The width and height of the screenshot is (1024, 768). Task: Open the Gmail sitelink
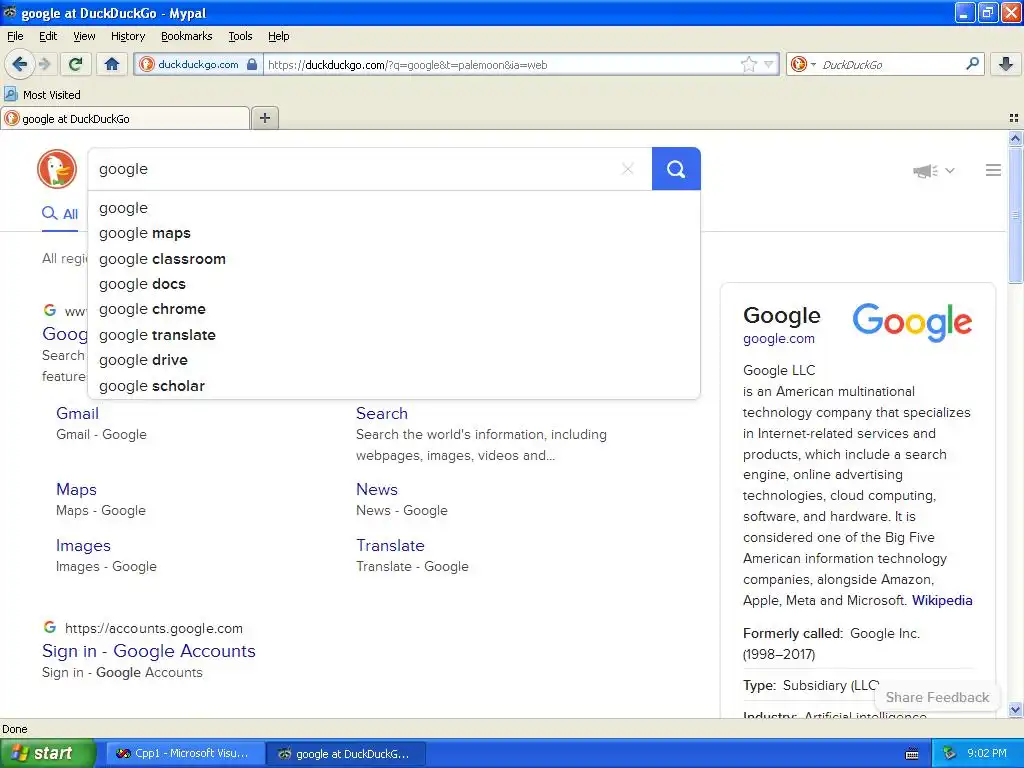tap(77, 413)
